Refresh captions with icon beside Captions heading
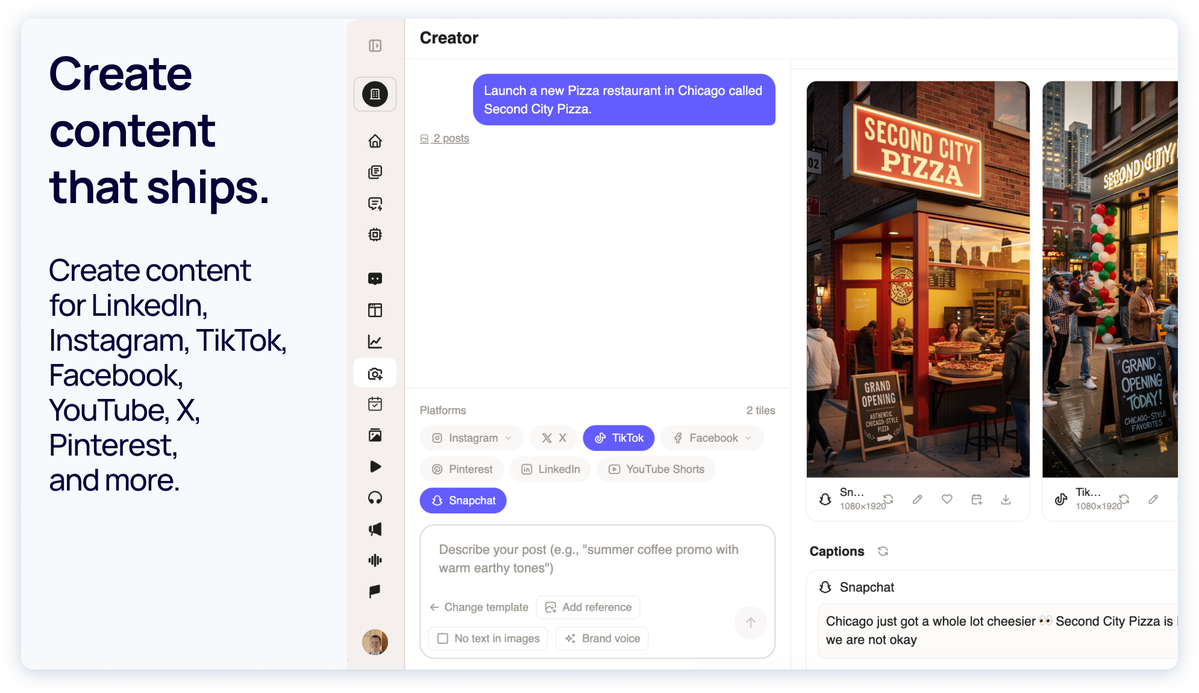Viewport: 1199px width, 693px height. click(x=883, y=551)
